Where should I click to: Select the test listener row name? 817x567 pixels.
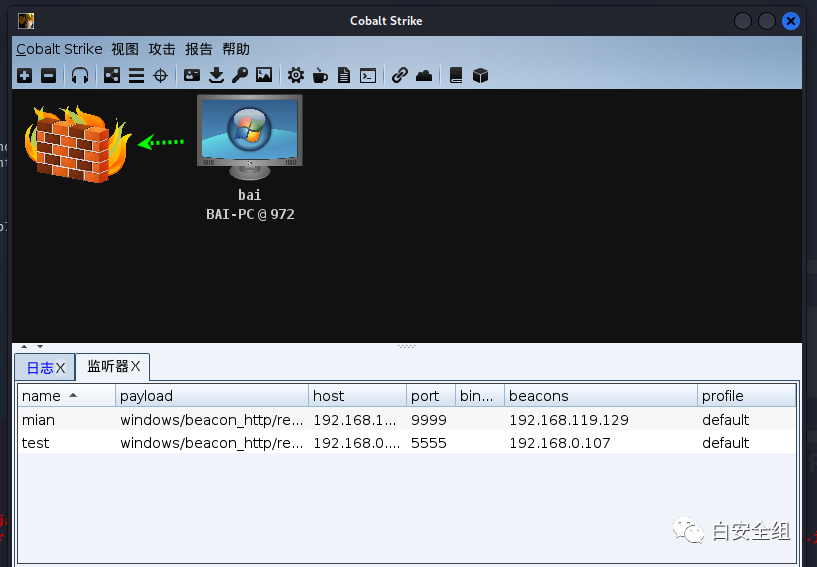tap(35, 443)
